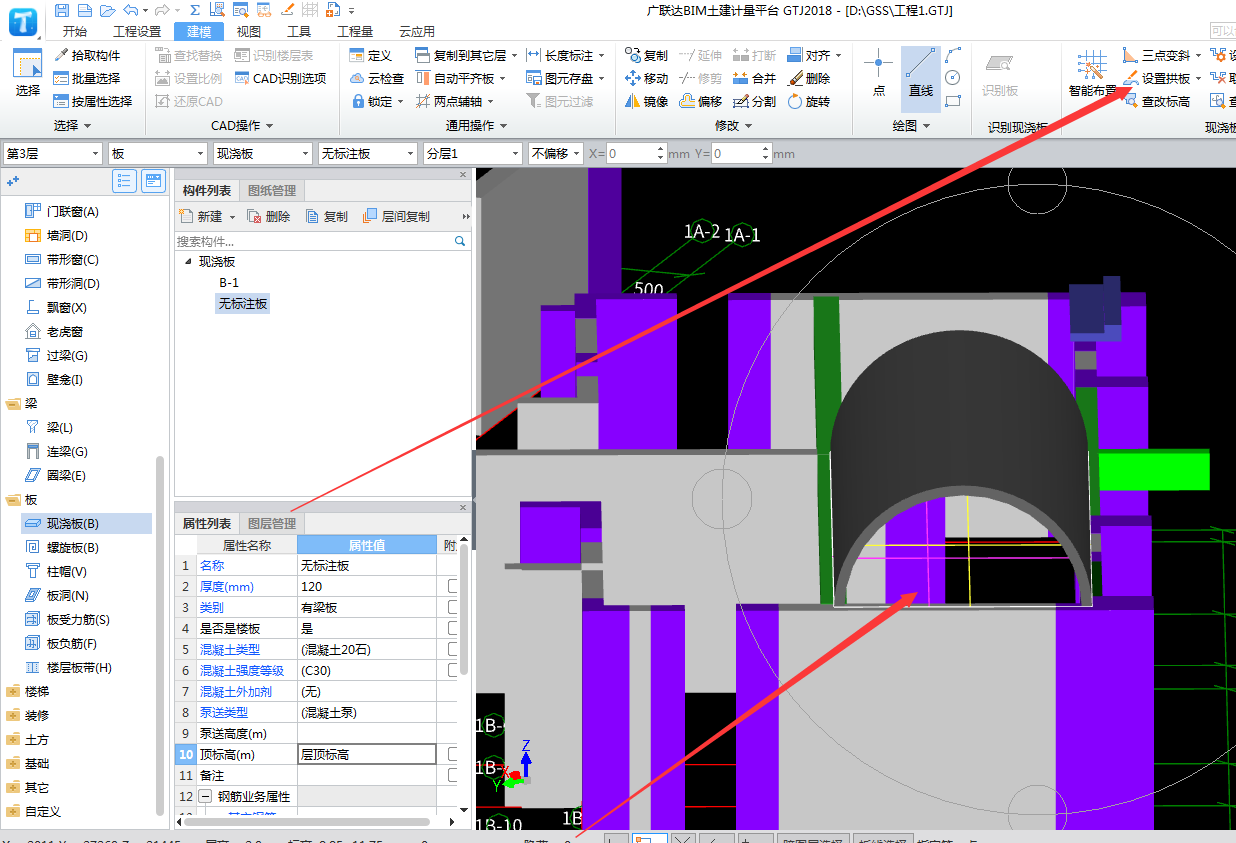Collapse the 现浇板 tree node
1236x843 pixels.
[x=187, y=261]
